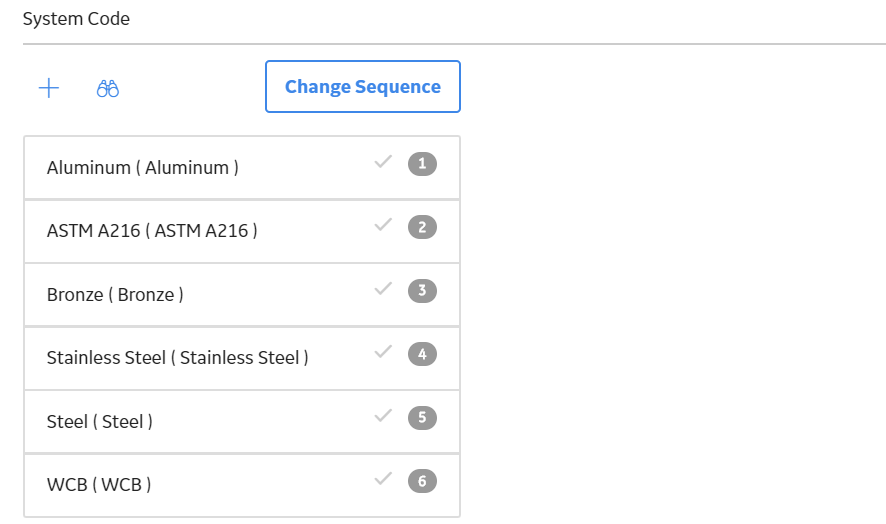Choose the Bronze ( Bronze ) row
886x524 pixels.
tap(242, 295)
